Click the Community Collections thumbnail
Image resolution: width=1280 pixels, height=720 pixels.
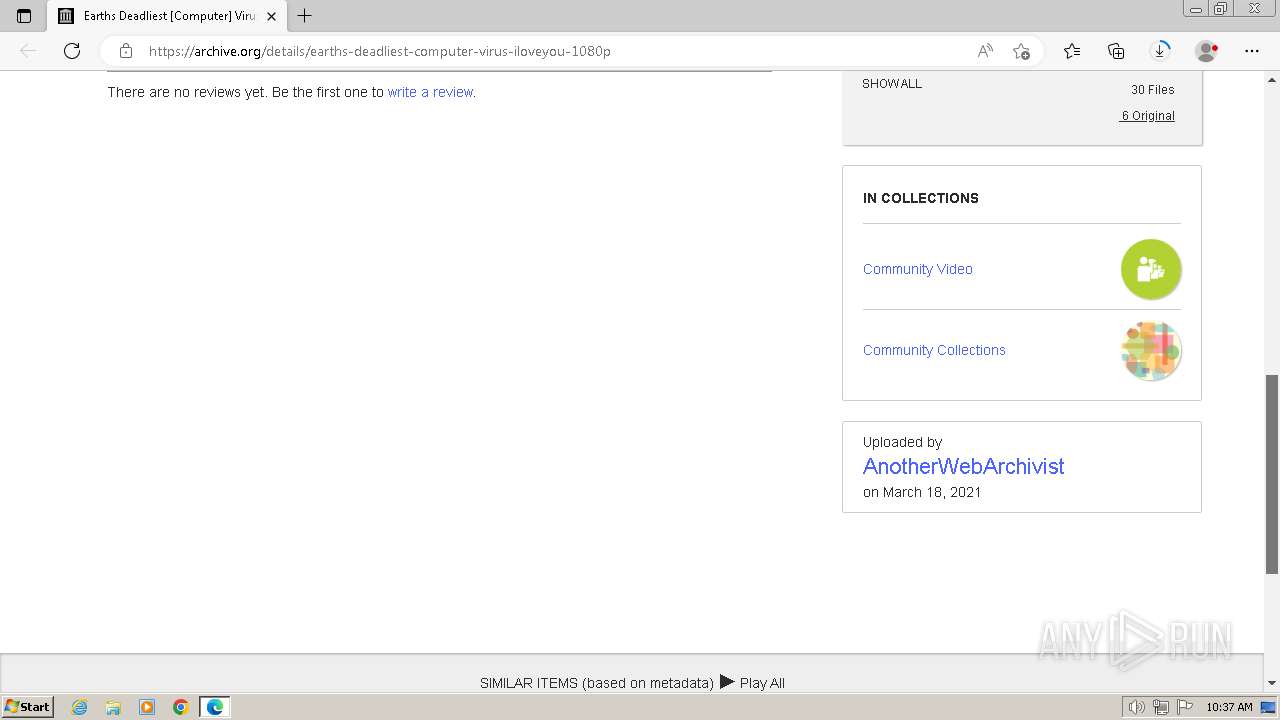pos(1151,350)
